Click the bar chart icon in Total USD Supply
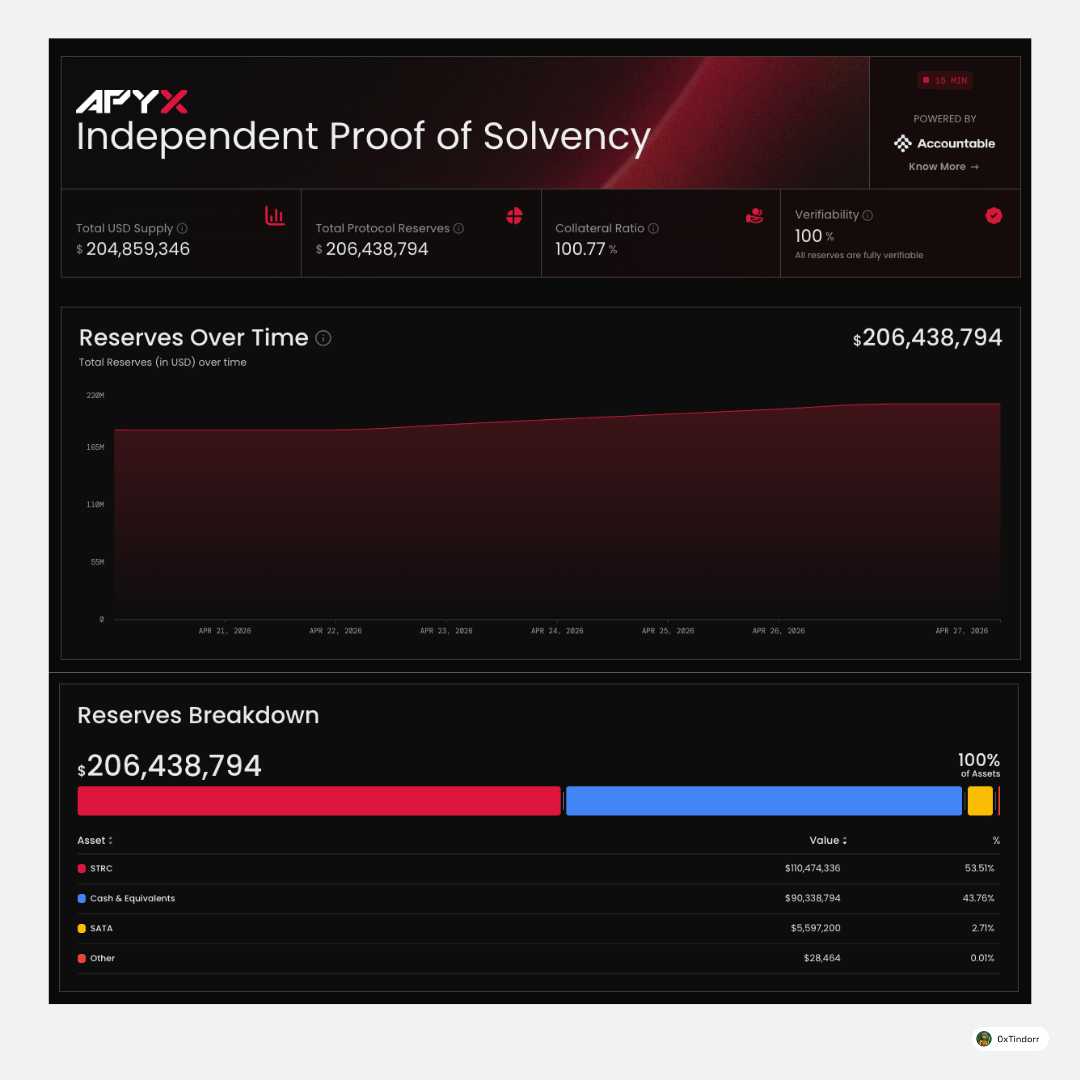This screenshot has width=1080, height=1080. 275,216
